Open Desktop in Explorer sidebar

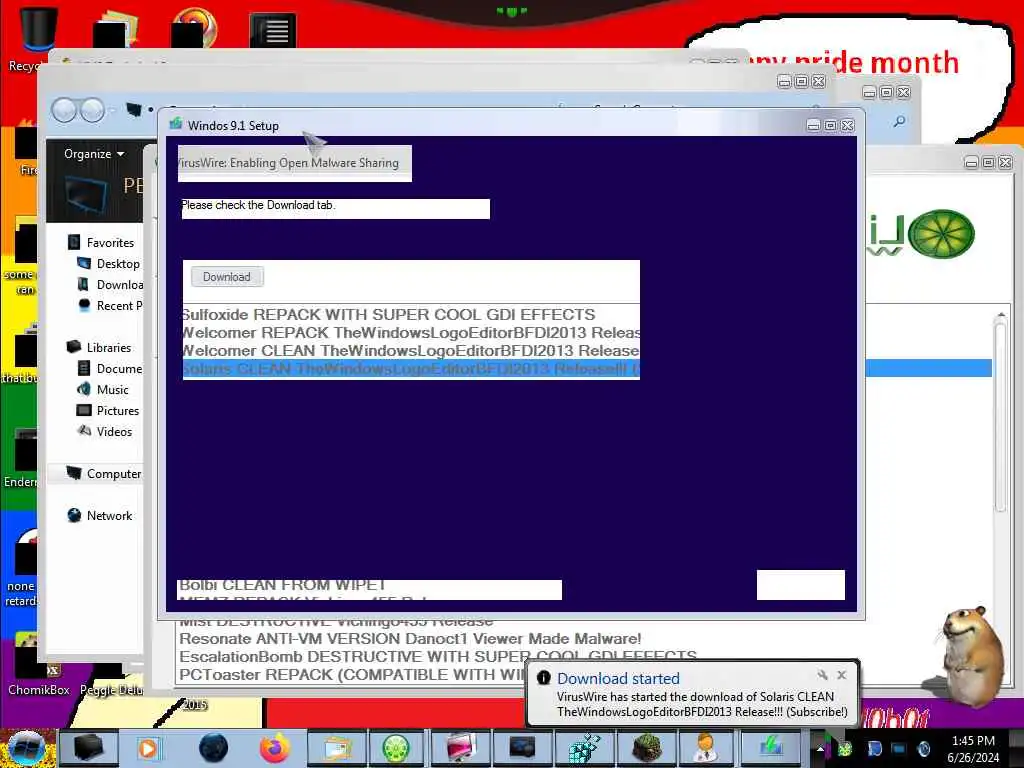(x=108, y=263)
